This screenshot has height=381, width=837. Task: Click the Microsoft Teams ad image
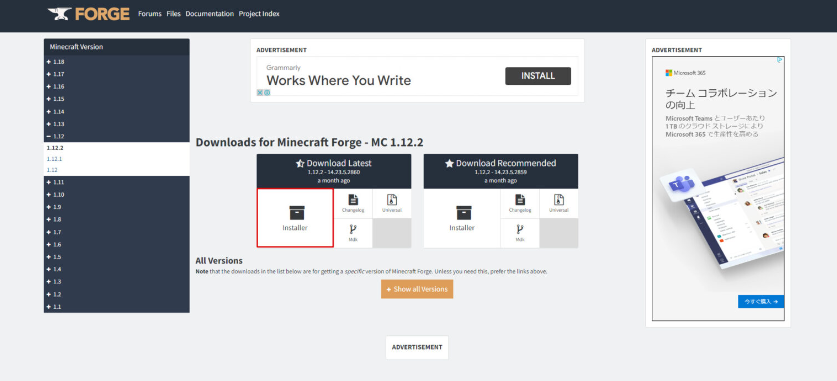722,213
